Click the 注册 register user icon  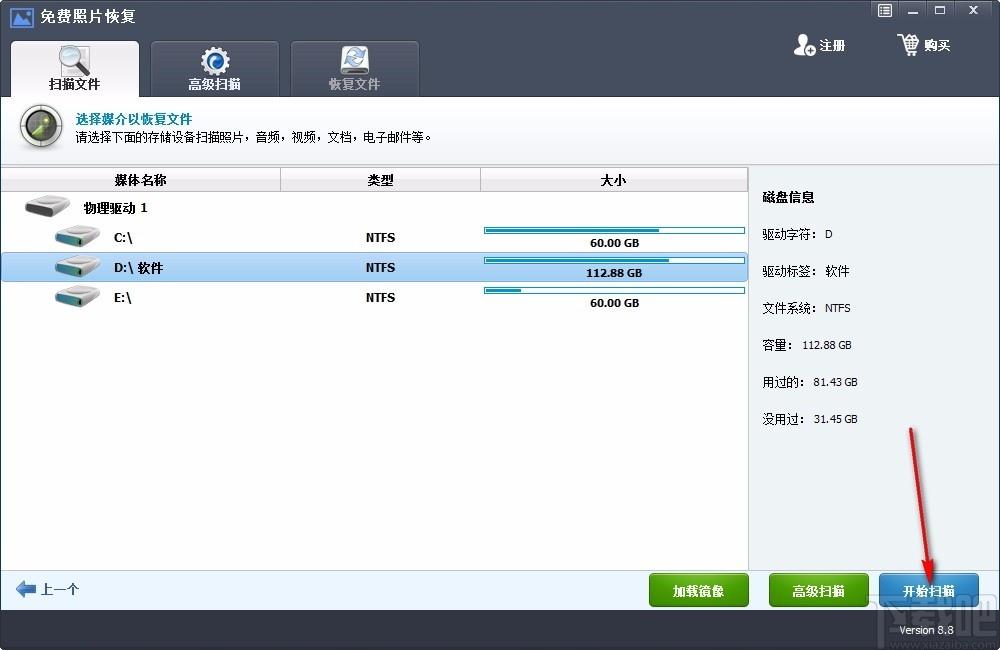[804, 45]
